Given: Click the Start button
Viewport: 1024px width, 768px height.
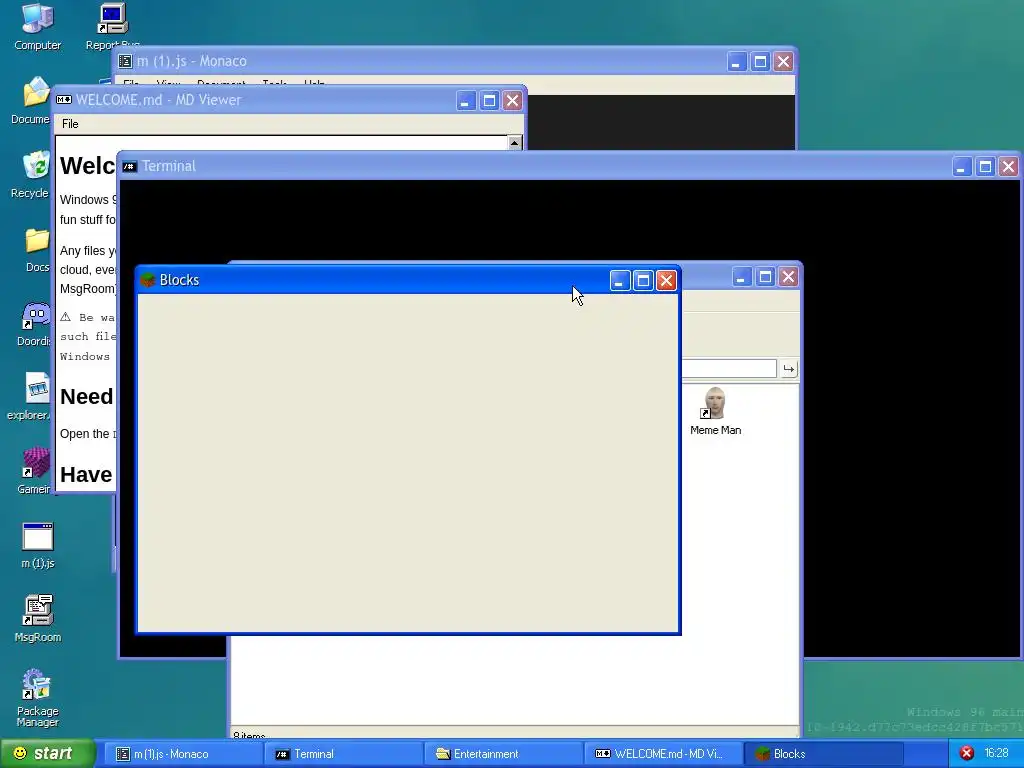Looking at the screenshot, I should [47, 753].
